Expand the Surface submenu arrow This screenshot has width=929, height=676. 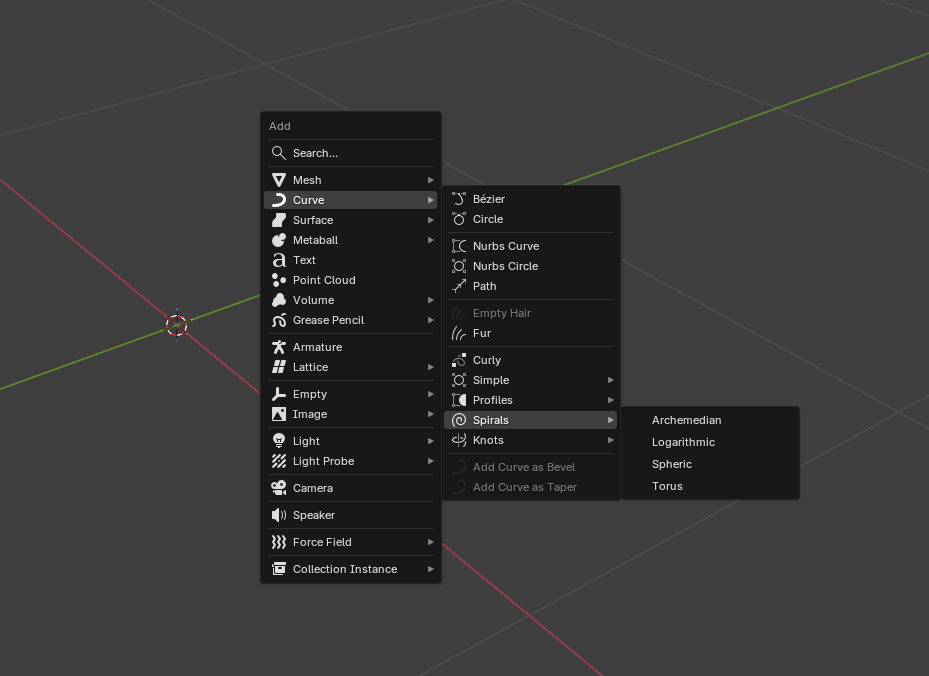click(x=431, y=220)
